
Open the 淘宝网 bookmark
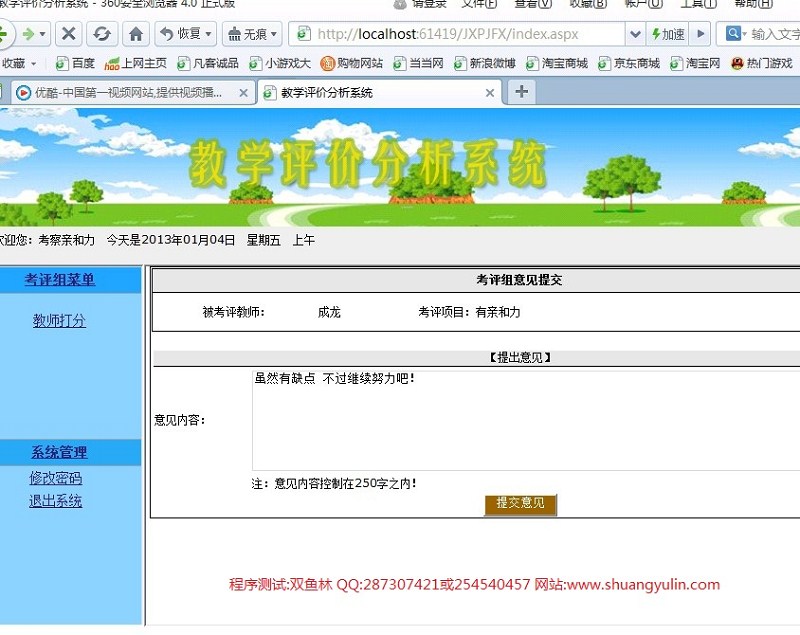(695, 63)
